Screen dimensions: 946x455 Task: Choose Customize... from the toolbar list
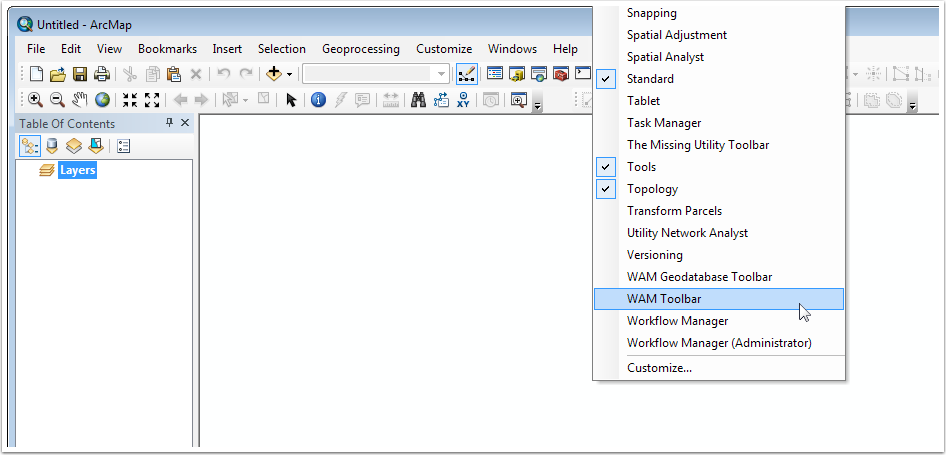click(719, 368)
